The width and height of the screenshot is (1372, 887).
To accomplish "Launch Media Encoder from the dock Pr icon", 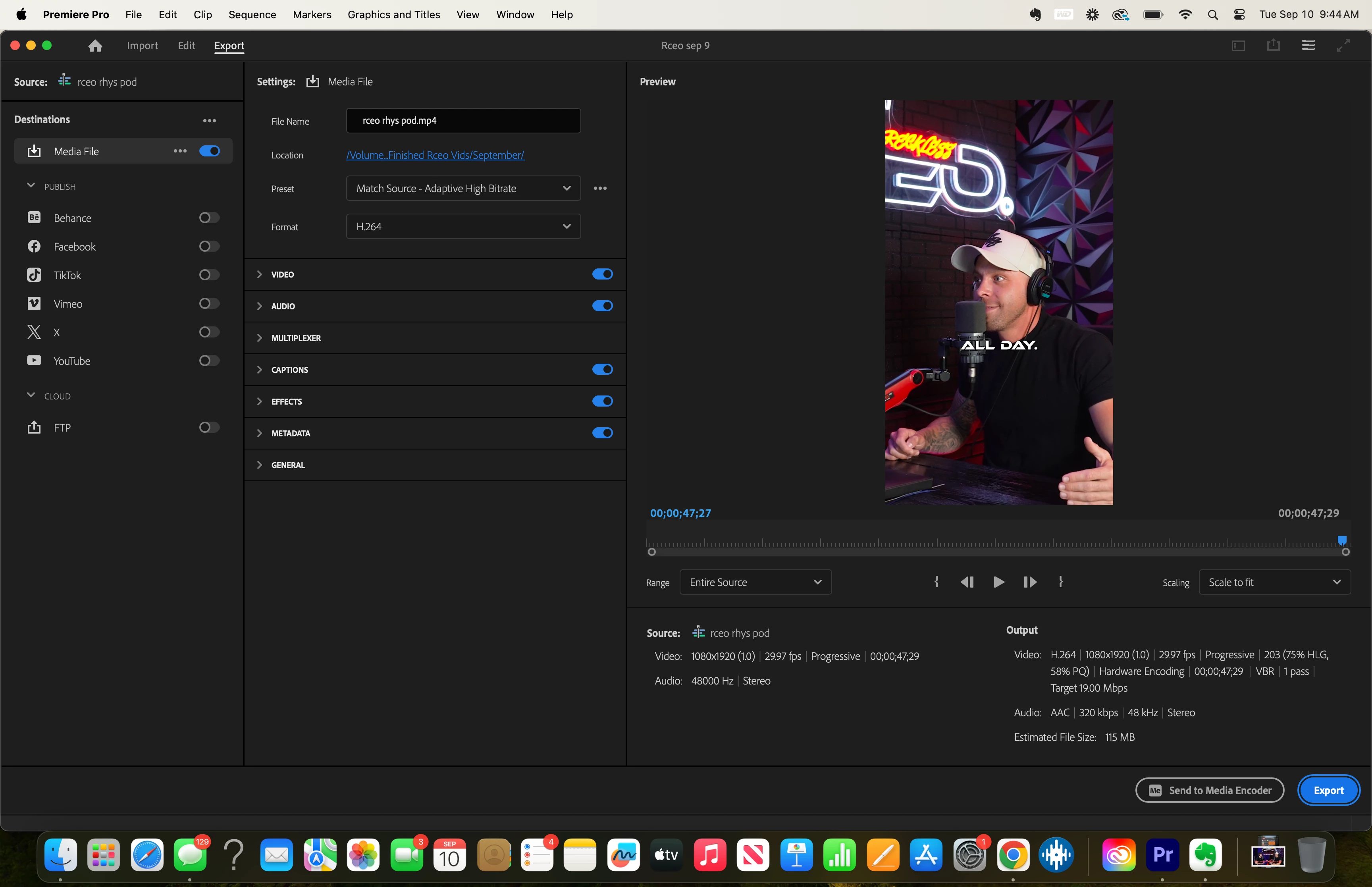I will (x=1162, y=855).
